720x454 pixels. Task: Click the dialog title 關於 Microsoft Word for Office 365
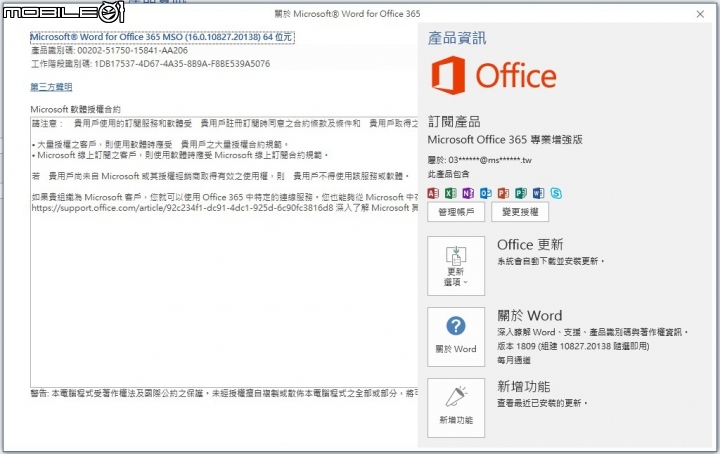(347, 14)
